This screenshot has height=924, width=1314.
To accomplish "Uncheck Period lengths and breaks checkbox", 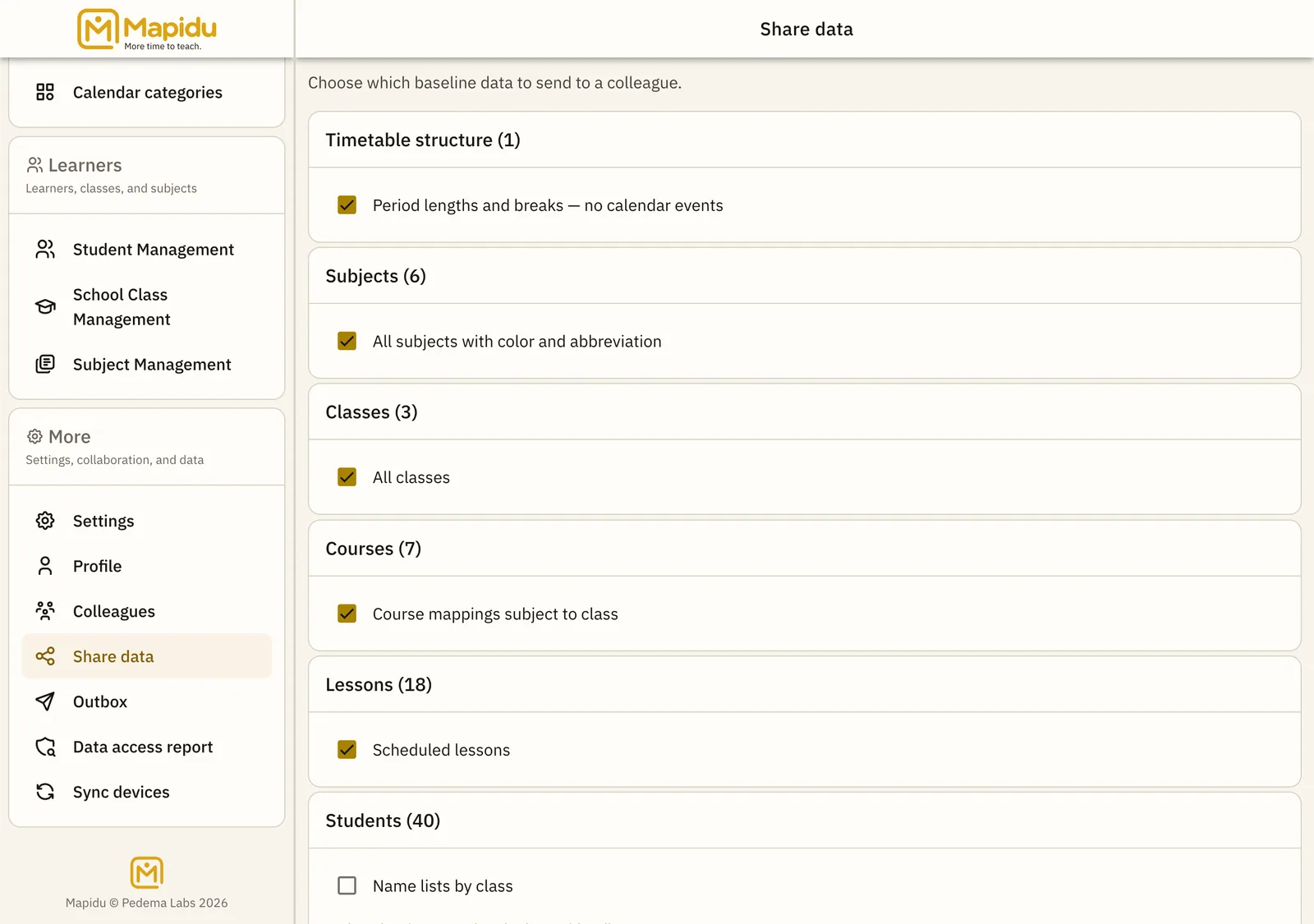I will point(347,205).
